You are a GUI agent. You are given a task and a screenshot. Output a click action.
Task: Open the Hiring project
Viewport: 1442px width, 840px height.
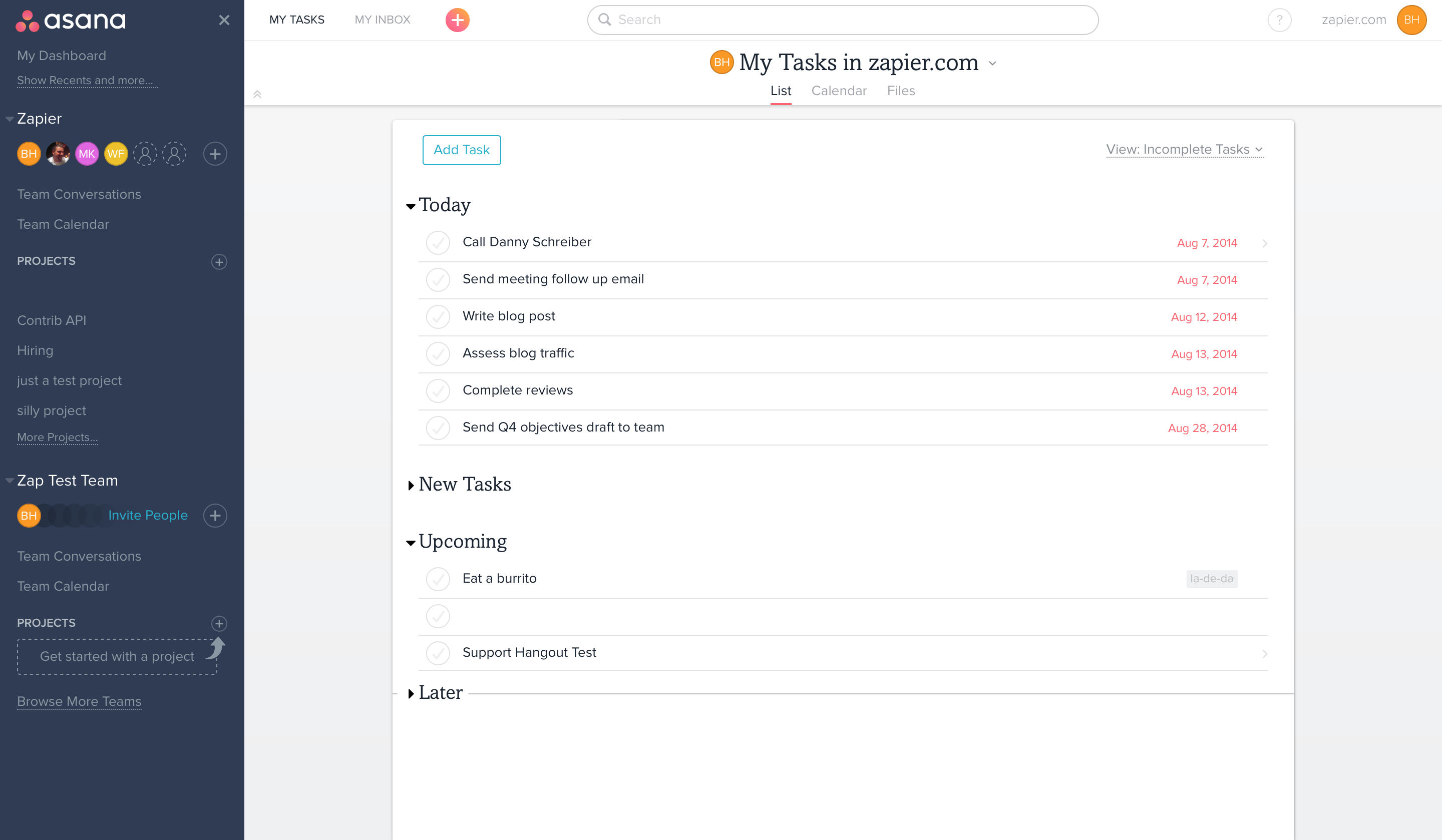point(35,351)
